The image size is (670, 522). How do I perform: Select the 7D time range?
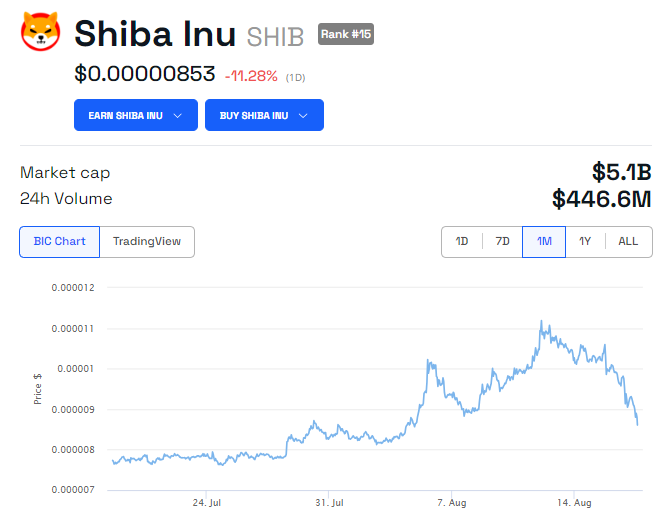pos(503,241)
